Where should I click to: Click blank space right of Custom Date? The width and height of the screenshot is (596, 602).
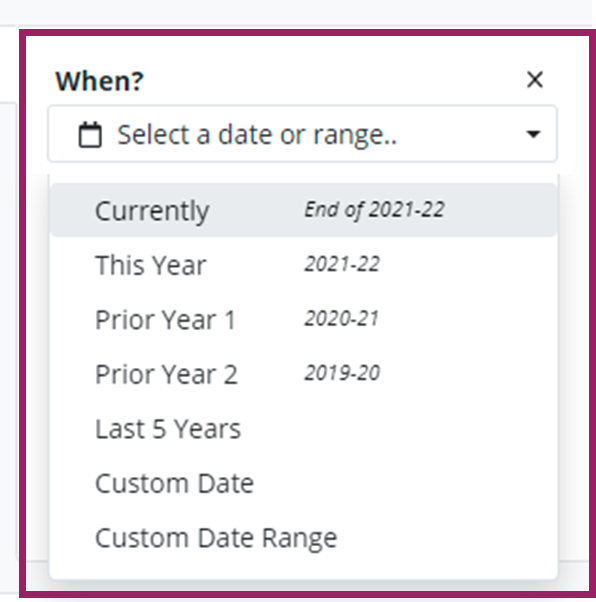(x=403, y=483)
